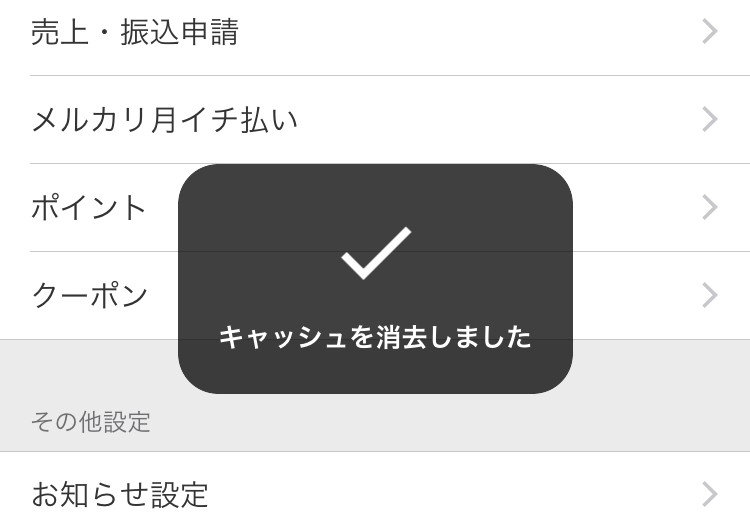Open お知らせ設定 notification settings
Image resolution: width=750 pixels, height=526 pixels.
click(x=120, y=494)
